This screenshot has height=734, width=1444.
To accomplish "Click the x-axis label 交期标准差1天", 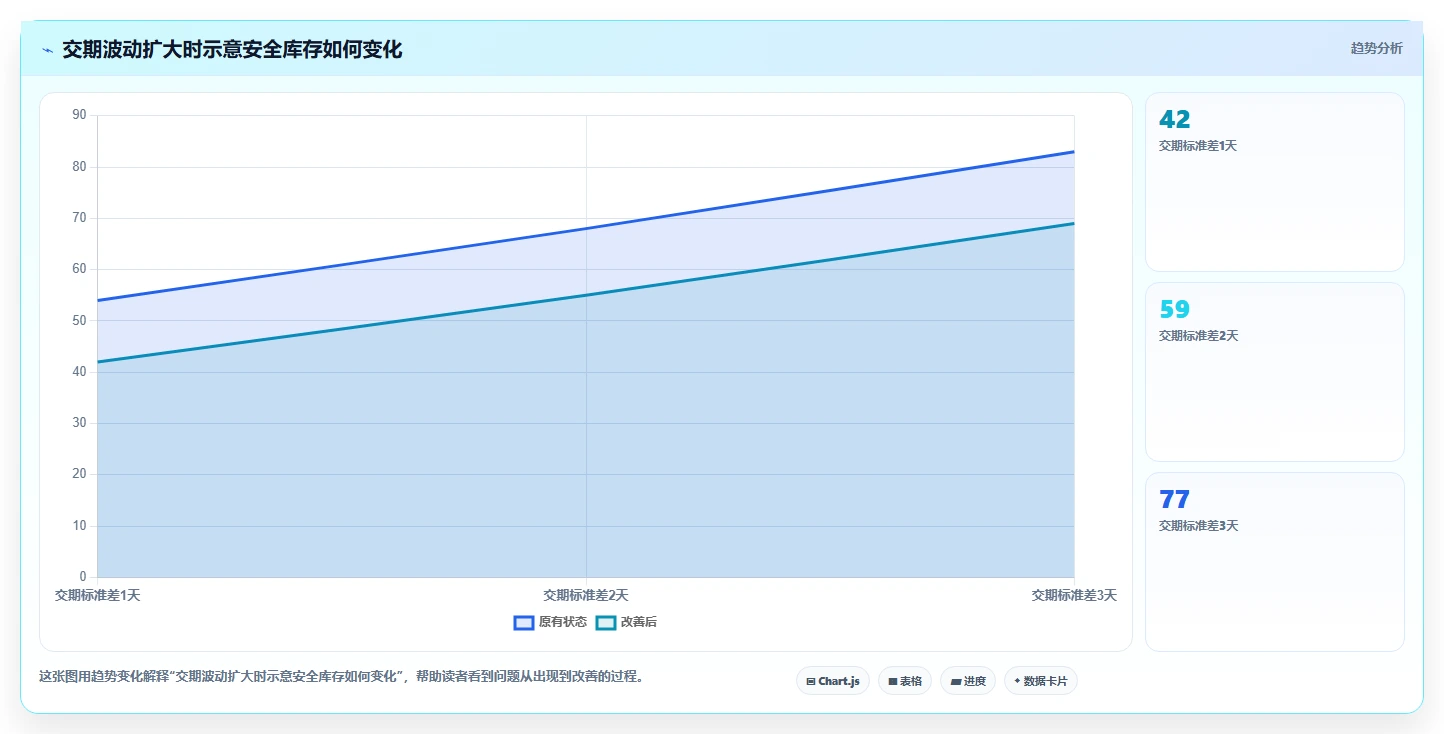I will point(97,595).
